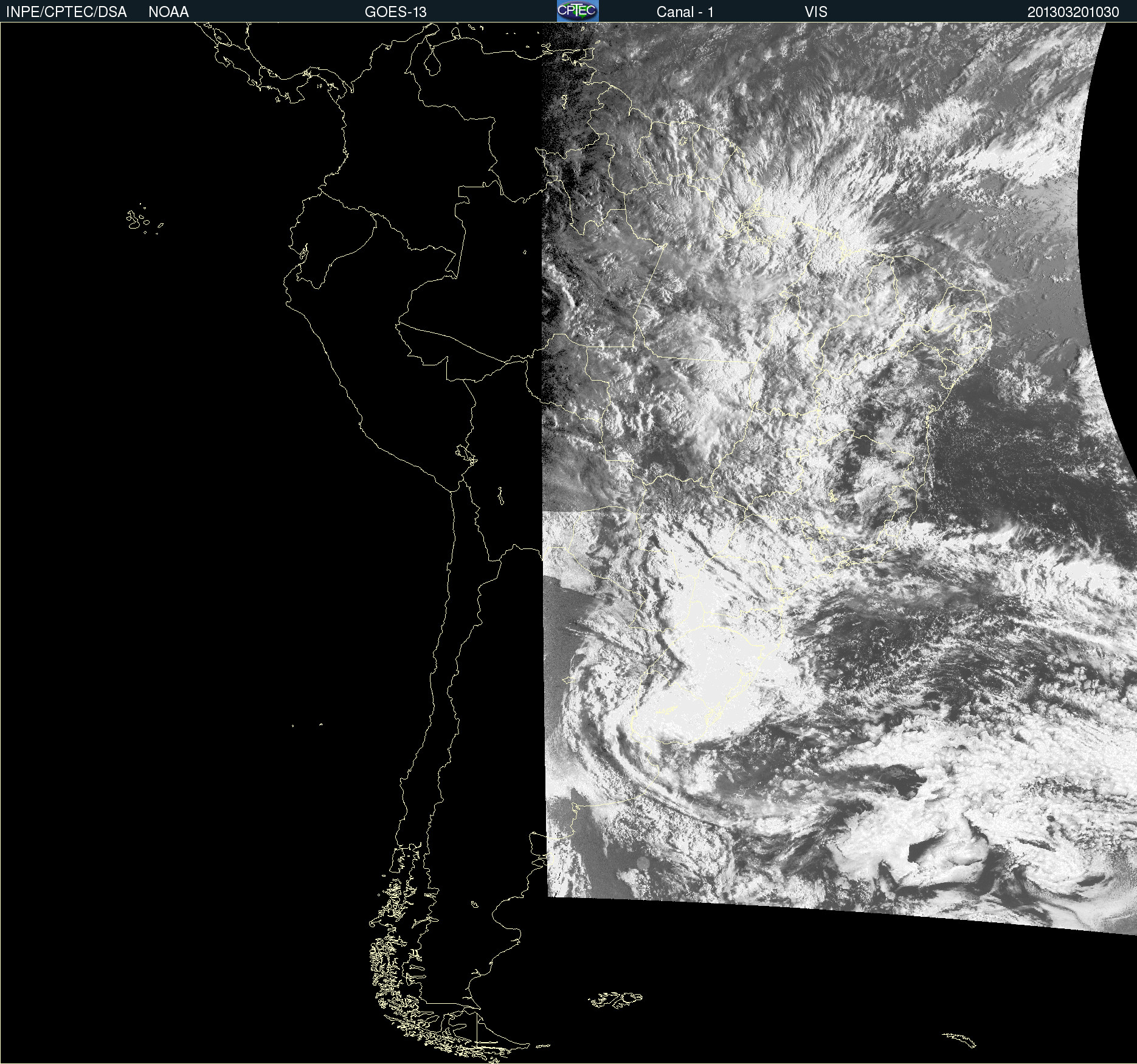The width and height of the screenshot is (1137, 1064).
Task: Click the NOAA label in the header
Action: [168, 12]
